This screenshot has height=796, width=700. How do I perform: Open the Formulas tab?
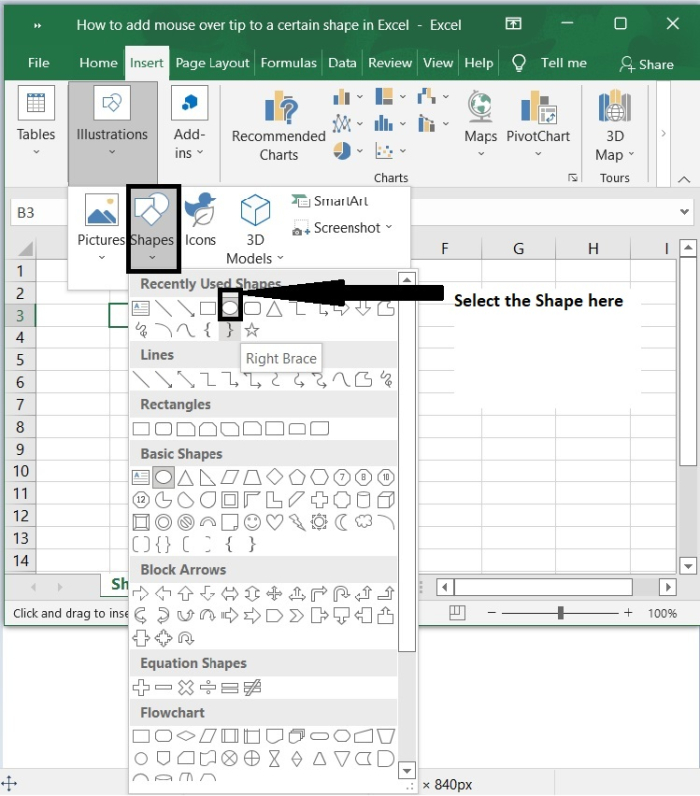pyautogui.click(x=288, y=63)
